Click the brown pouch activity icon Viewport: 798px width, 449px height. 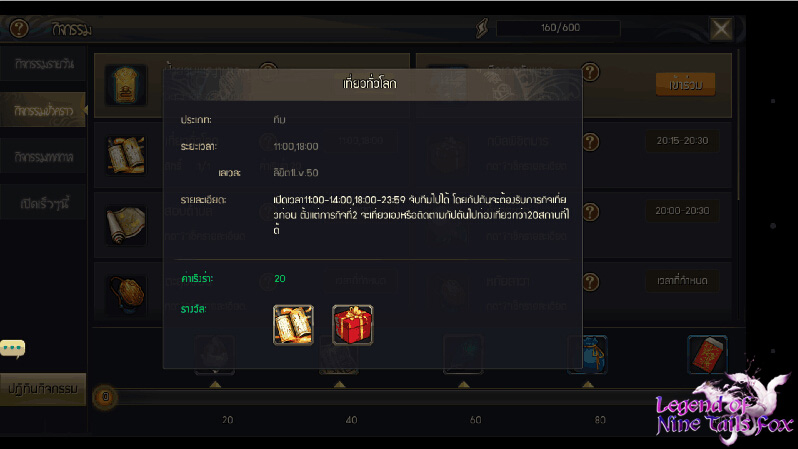click(126, 295)
